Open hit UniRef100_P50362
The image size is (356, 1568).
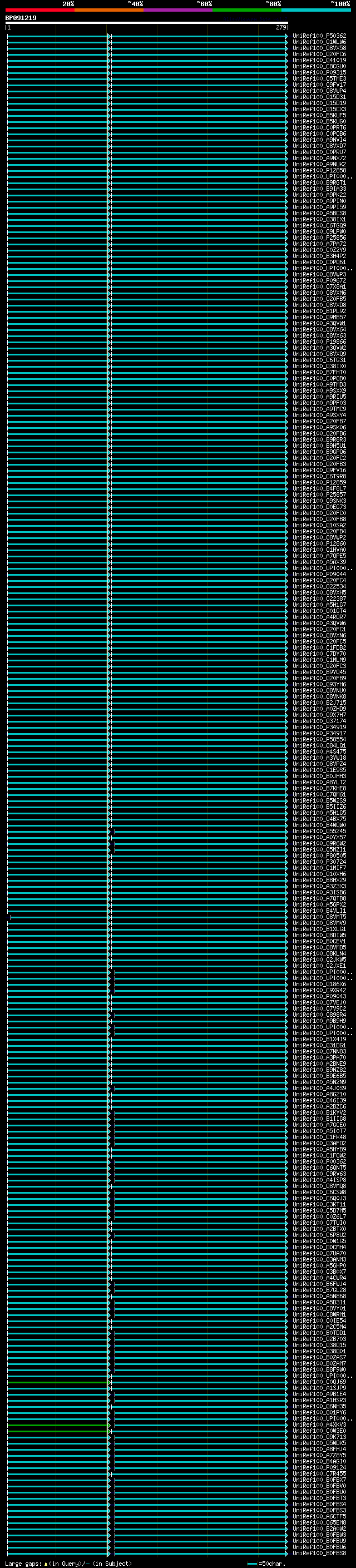tap(319, 36)
